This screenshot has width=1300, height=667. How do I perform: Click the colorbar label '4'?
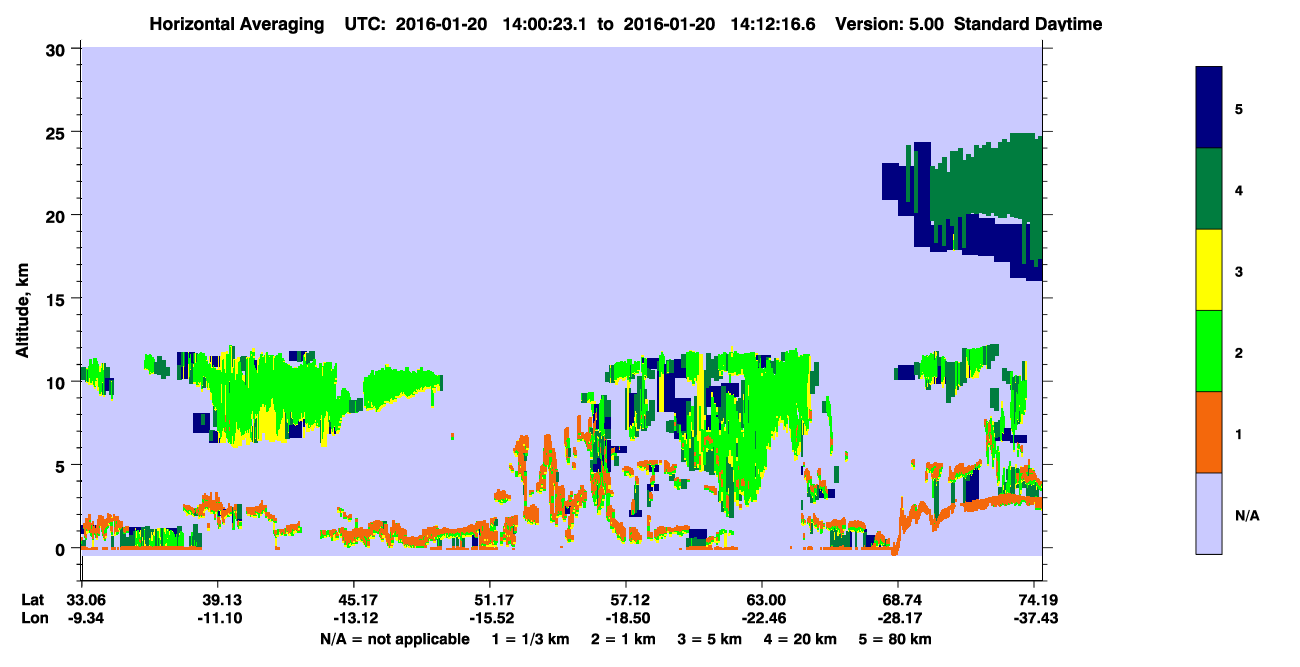1238,189
